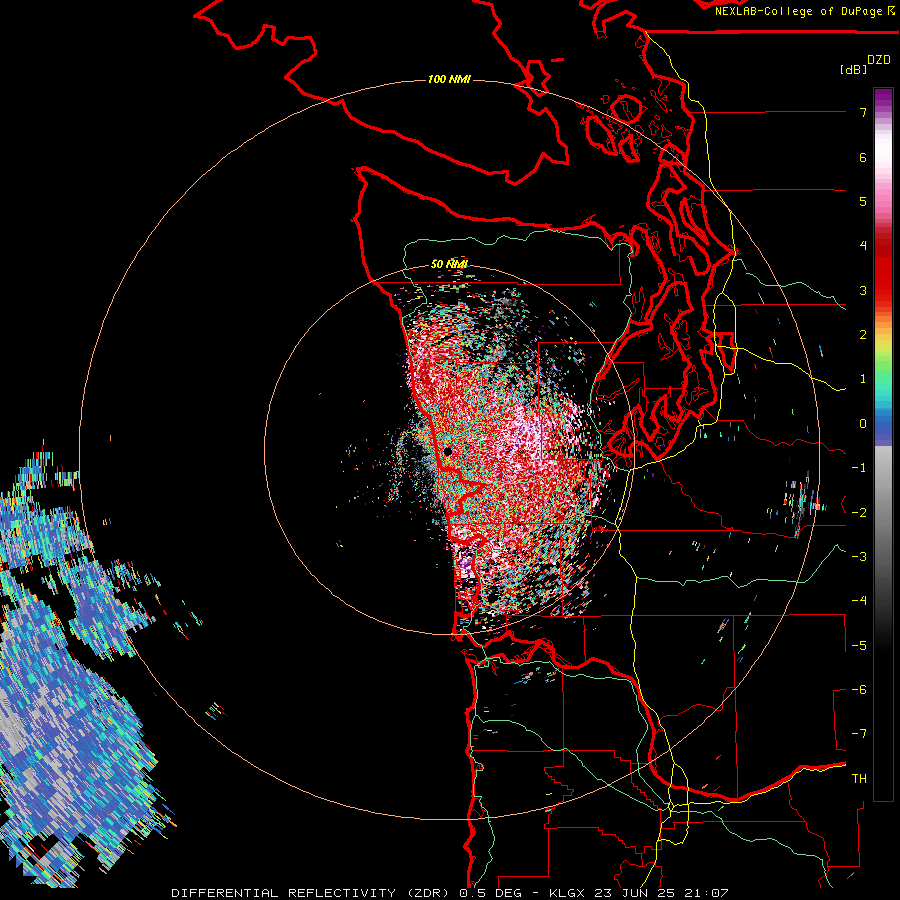Click the [dB] unit label
Screen dimensions: 900x900
coord(853,69)
